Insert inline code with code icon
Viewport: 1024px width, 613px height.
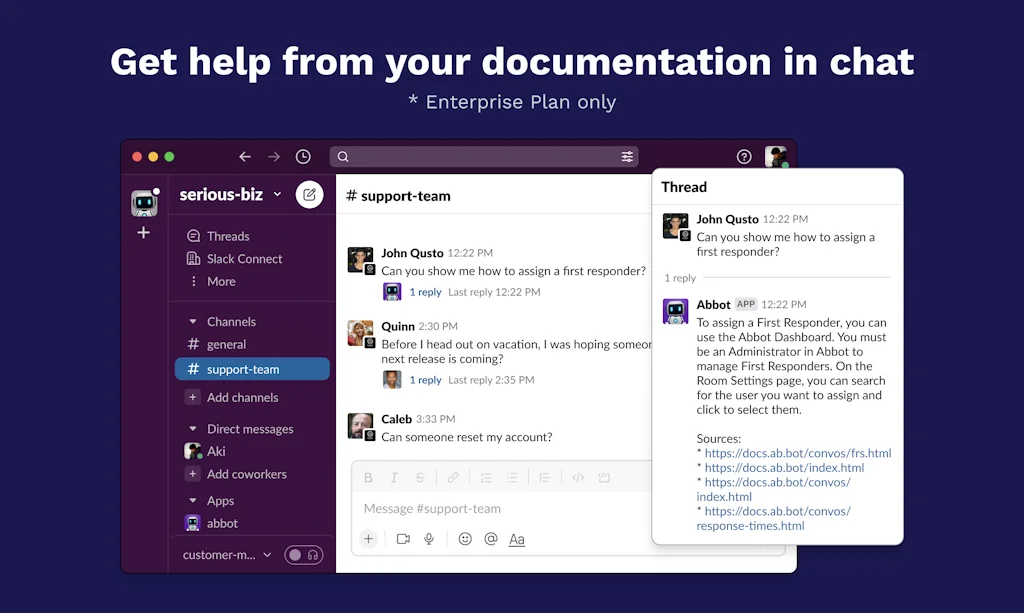click(578, 478)
